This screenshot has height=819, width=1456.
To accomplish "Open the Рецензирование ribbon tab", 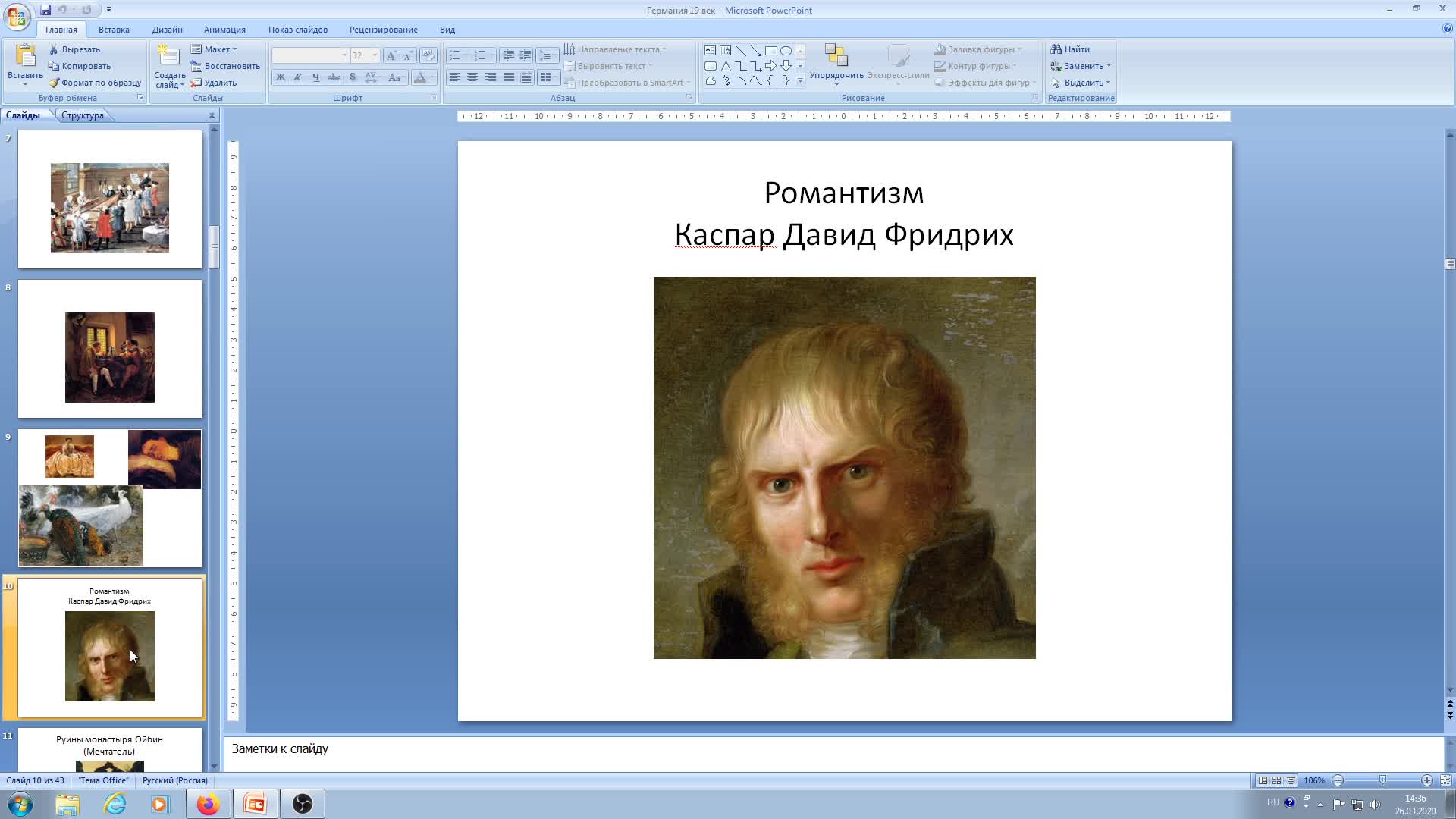I will pos(384,30).
